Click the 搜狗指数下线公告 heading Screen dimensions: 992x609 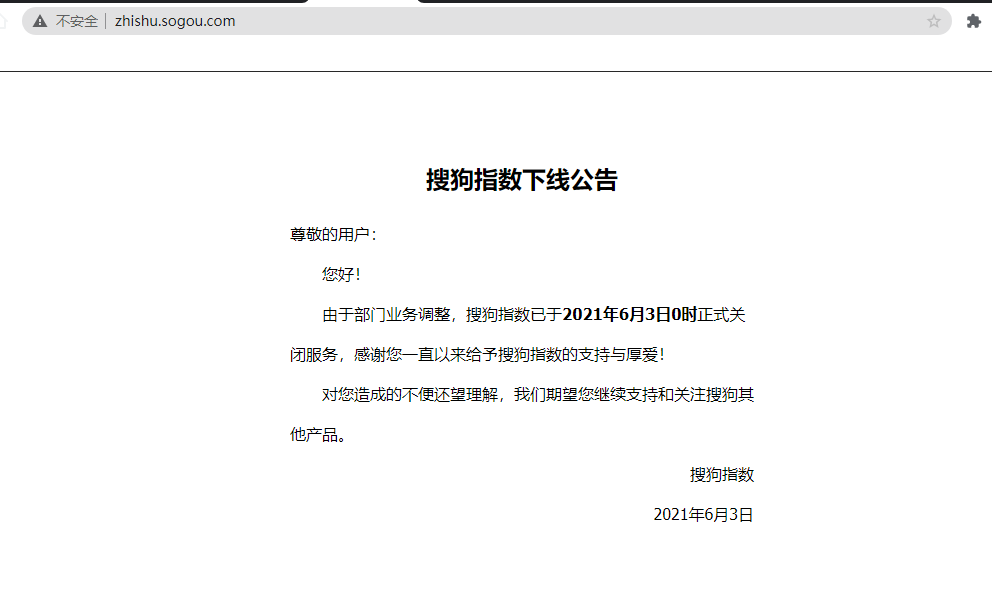point(521,180)
